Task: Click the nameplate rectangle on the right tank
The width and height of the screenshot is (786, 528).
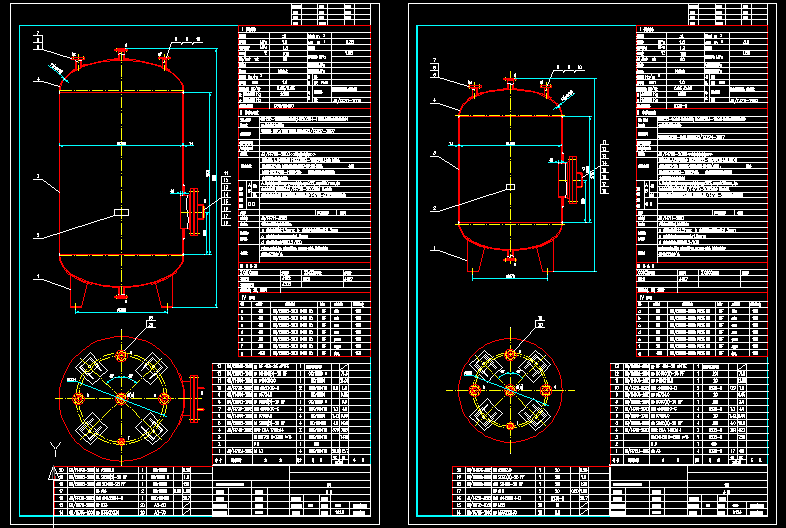Action: click(511, 187)
